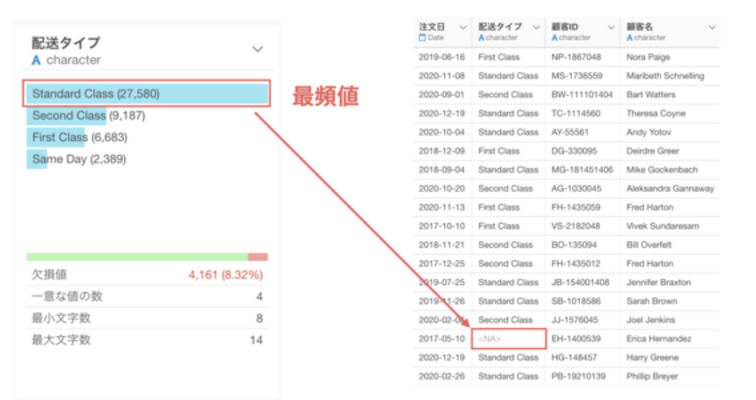This screenshot has height=400, width=756.
Task: Expand the 配送タイプ table column dropdown
Action: (537, 28)
